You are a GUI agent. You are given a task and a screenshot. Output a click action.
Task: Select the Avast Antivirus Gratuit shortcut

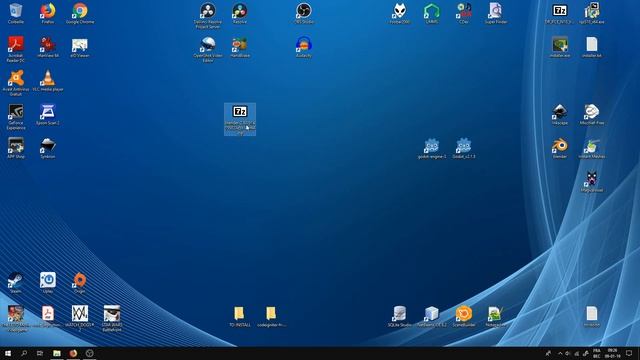[16, 83]
